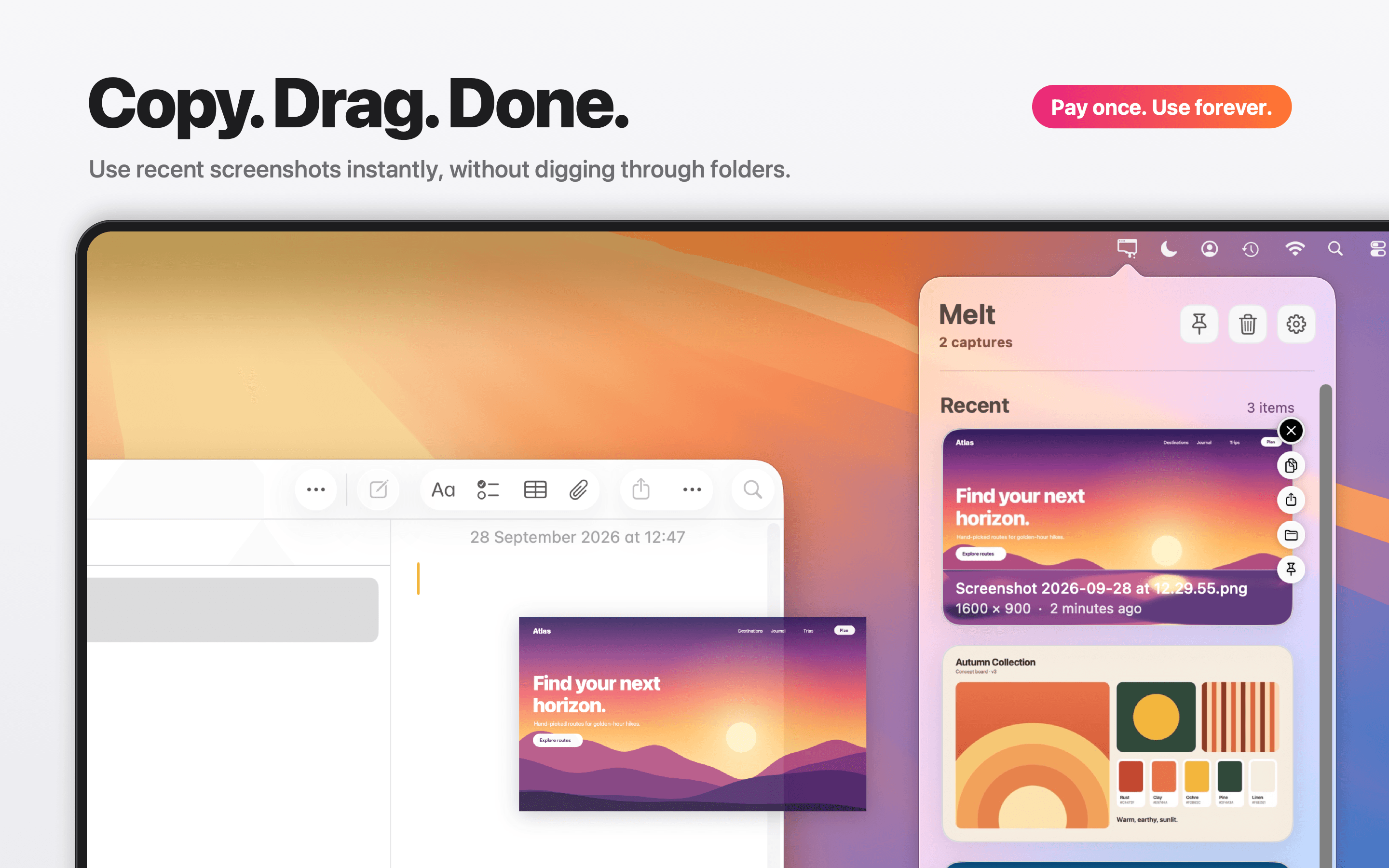Viewport: 1389px width, 868px height.
Task: Copy the Atlas screenshot to clipboard
Action: pos(1291,465)
